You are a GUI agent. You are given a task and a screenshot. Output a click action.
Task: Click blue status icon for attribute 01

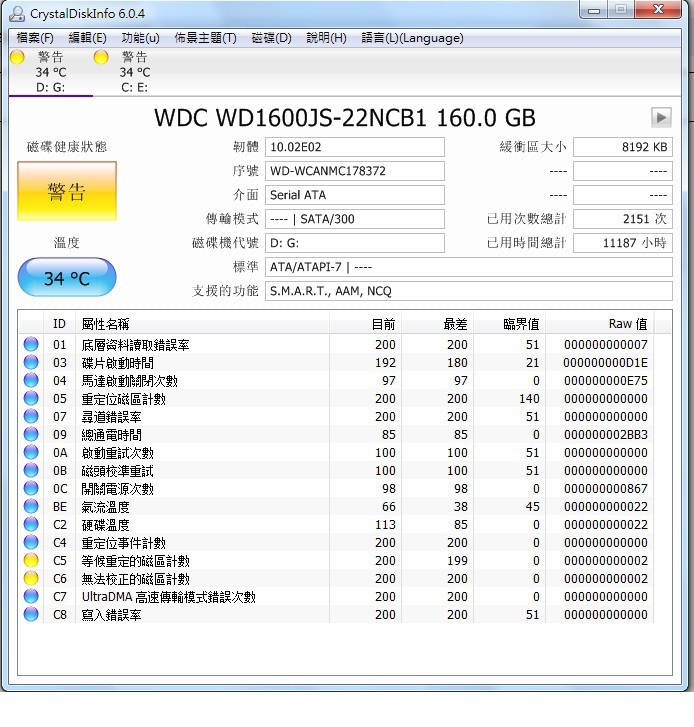point(31,344)
